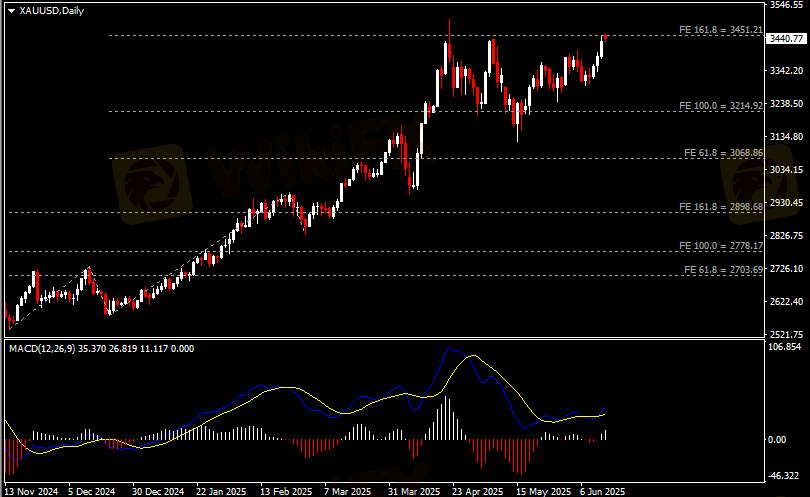810x497 pixels.
Task: Click the 22 Jan 2025 date marker
Action: coord(222,491)
